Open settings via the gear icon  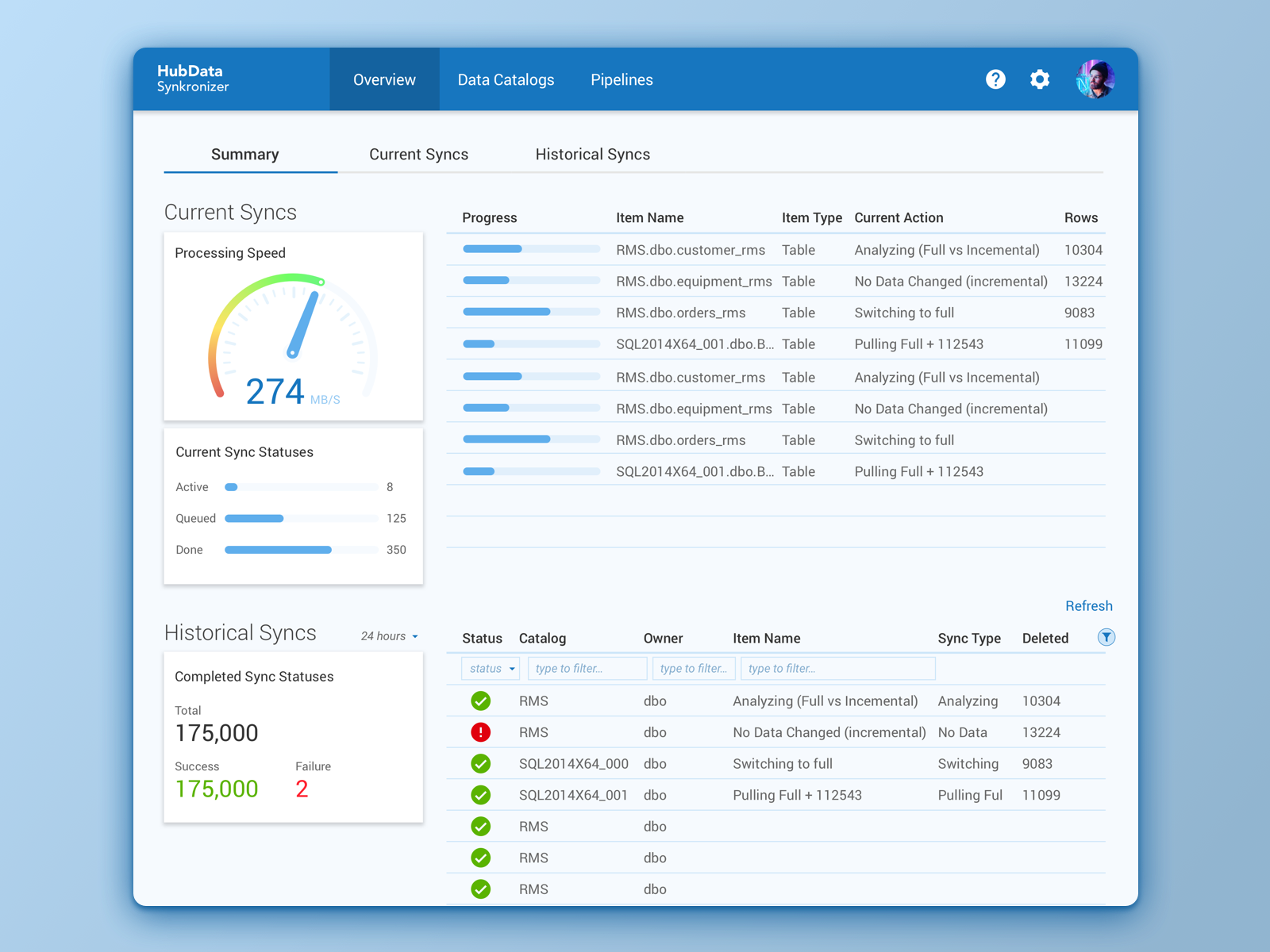click(x=1040, y=79)
